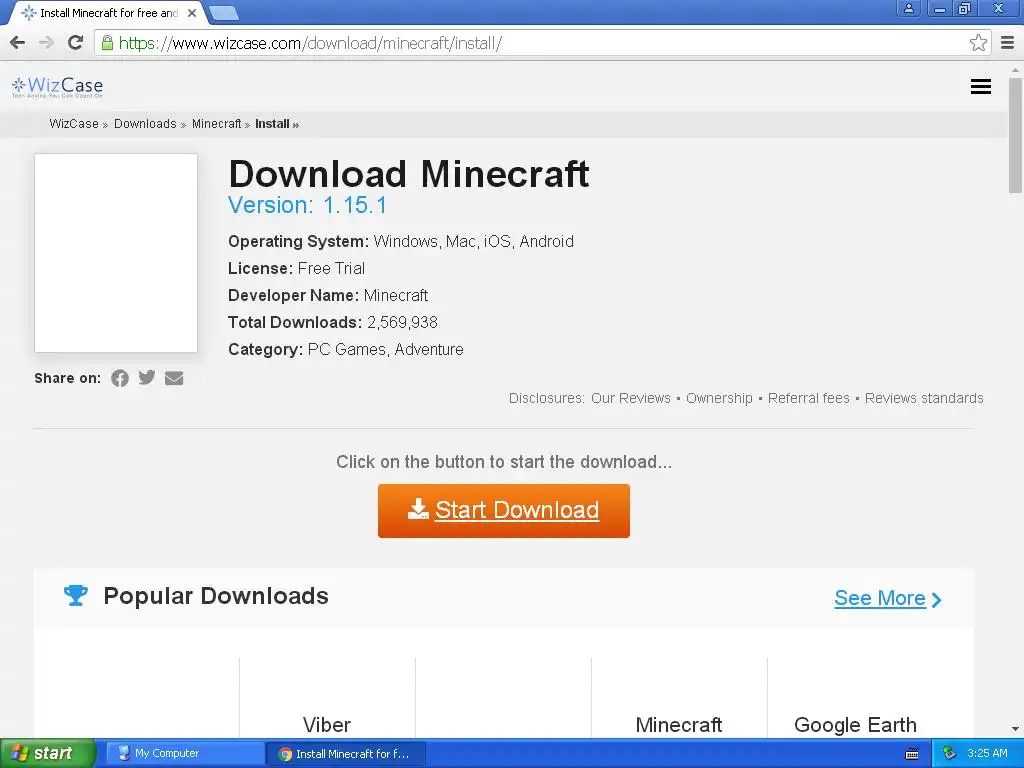Share on Facebook icon

[120, 378]
